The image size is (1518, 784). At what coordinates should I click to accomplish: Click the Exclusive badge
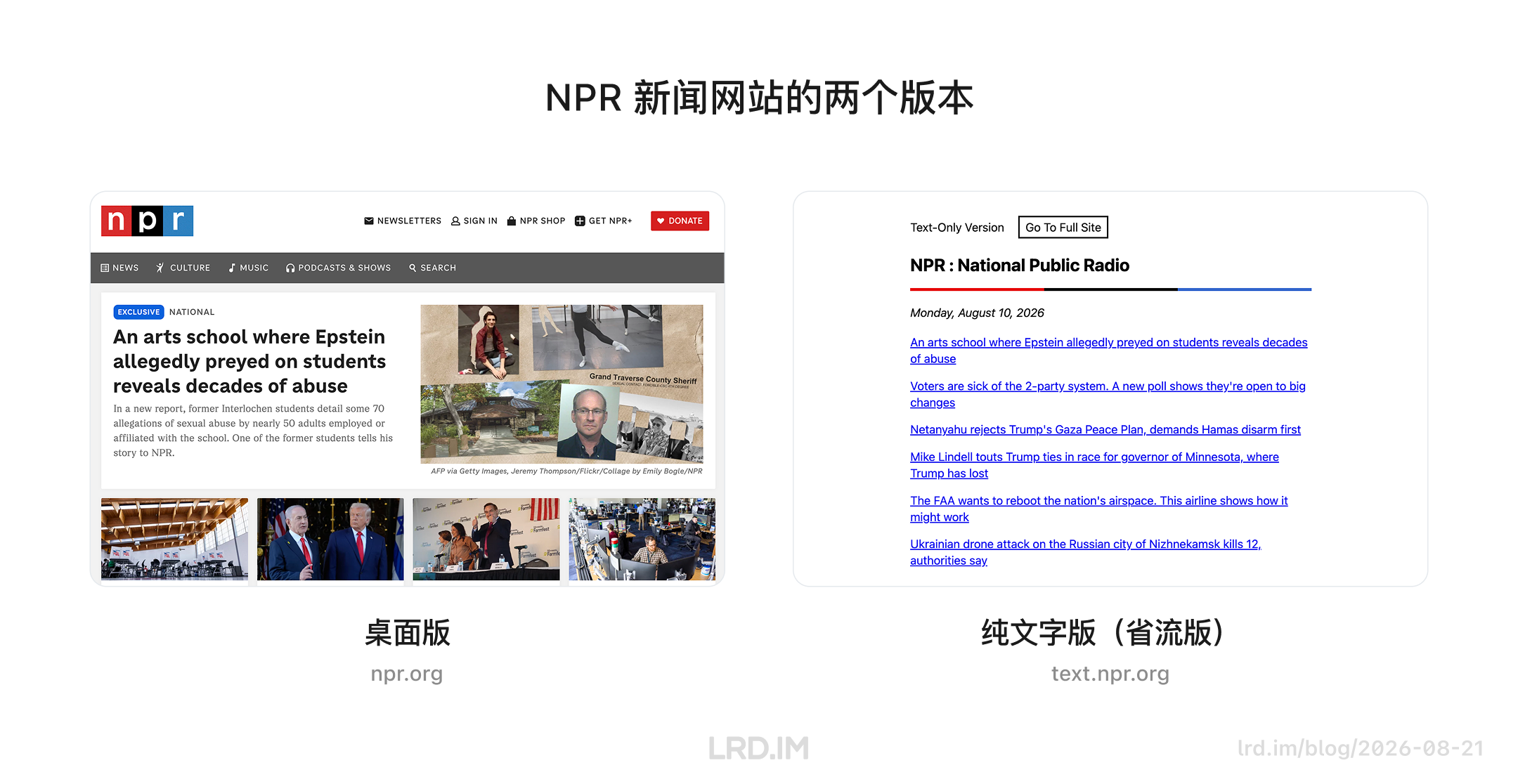[138, 312]
